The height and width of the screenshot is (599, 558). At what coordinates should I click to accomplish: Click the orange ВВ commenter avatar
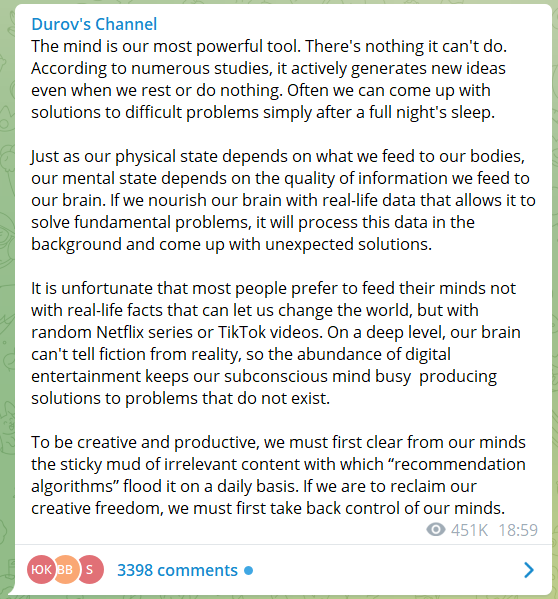point(66,570)
